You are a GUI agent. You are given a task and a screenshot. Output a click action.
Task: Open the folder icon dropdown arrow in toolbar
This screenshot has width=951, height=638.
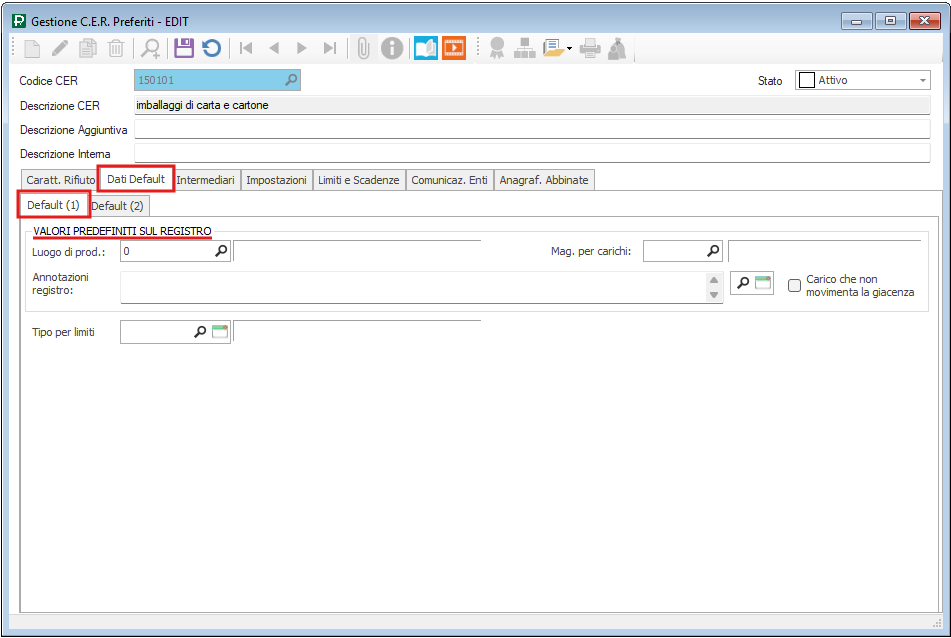(x=569, y=48)
